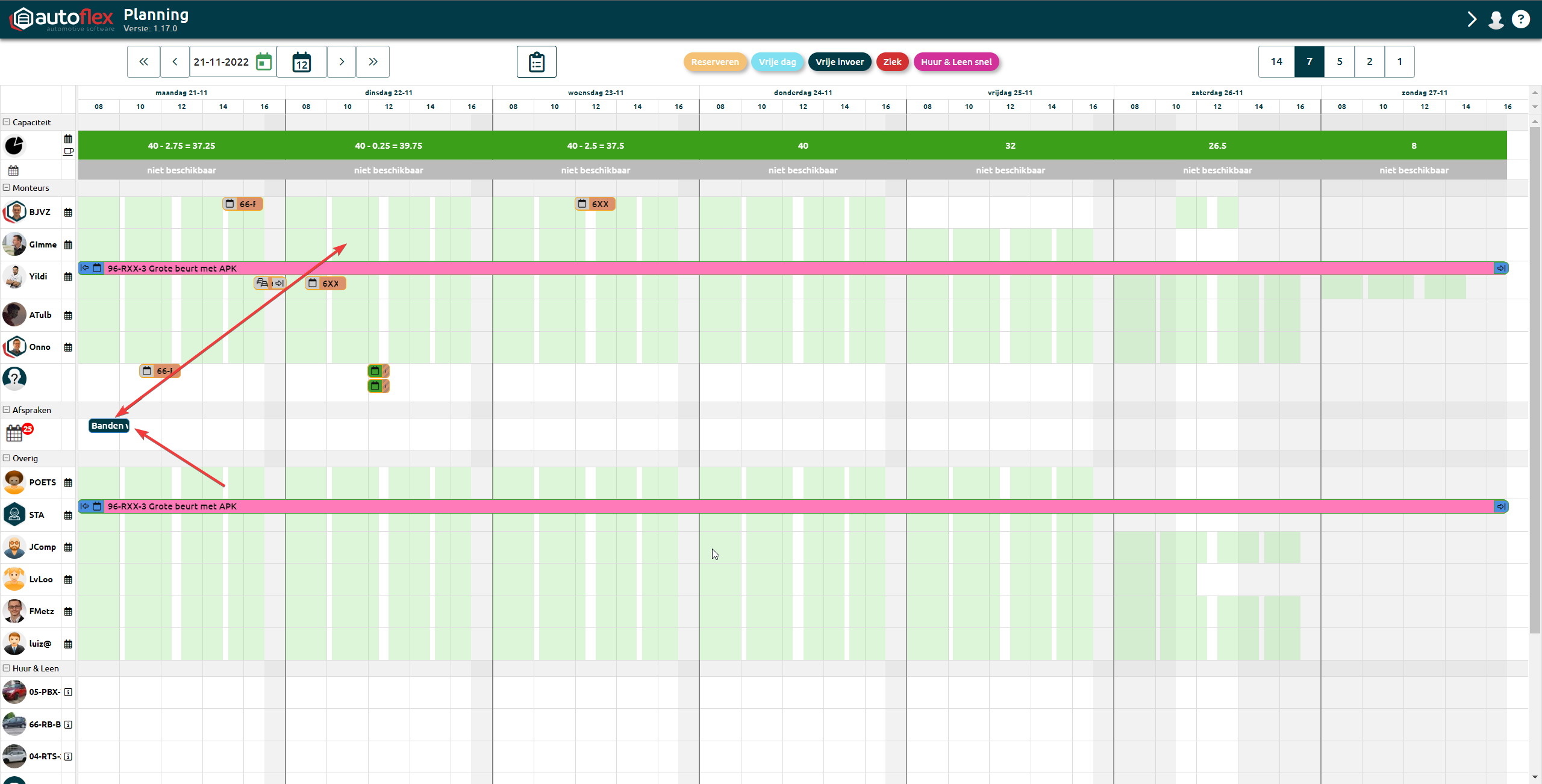1542x784 pixels.
Task: Expand the top-right chevron panel arrow
Action: point(1472,19)
